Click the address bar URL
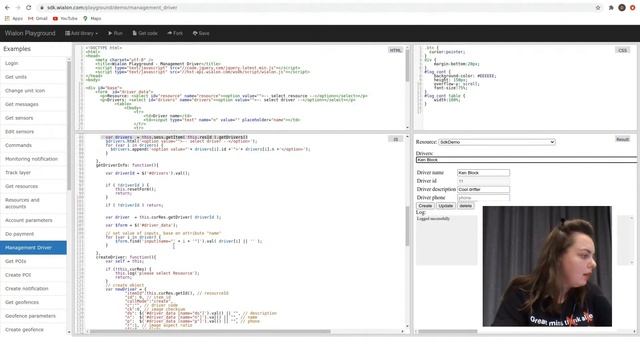640x360 pixels. point(112,8)
